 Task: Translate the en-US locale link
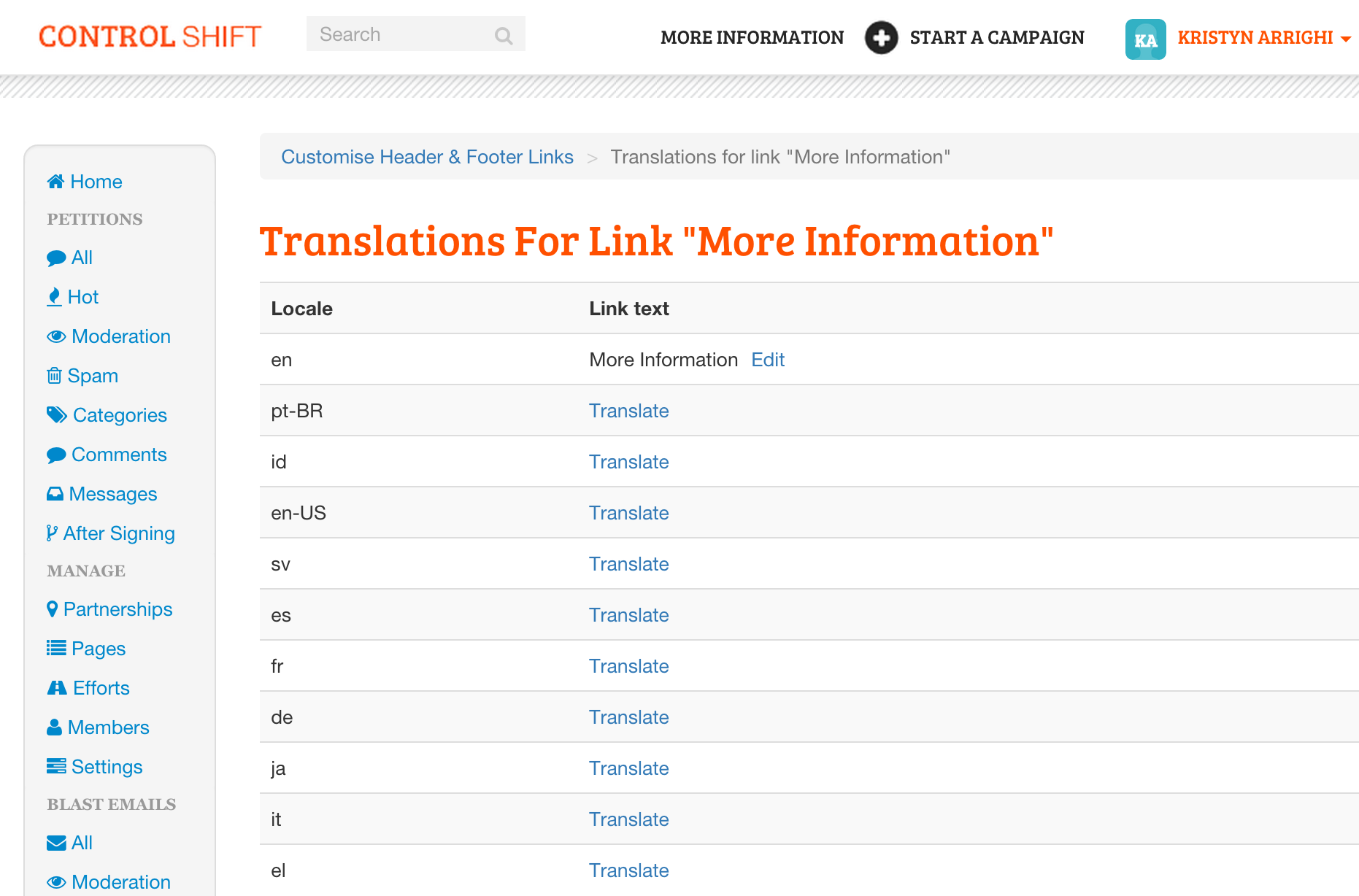629,513
